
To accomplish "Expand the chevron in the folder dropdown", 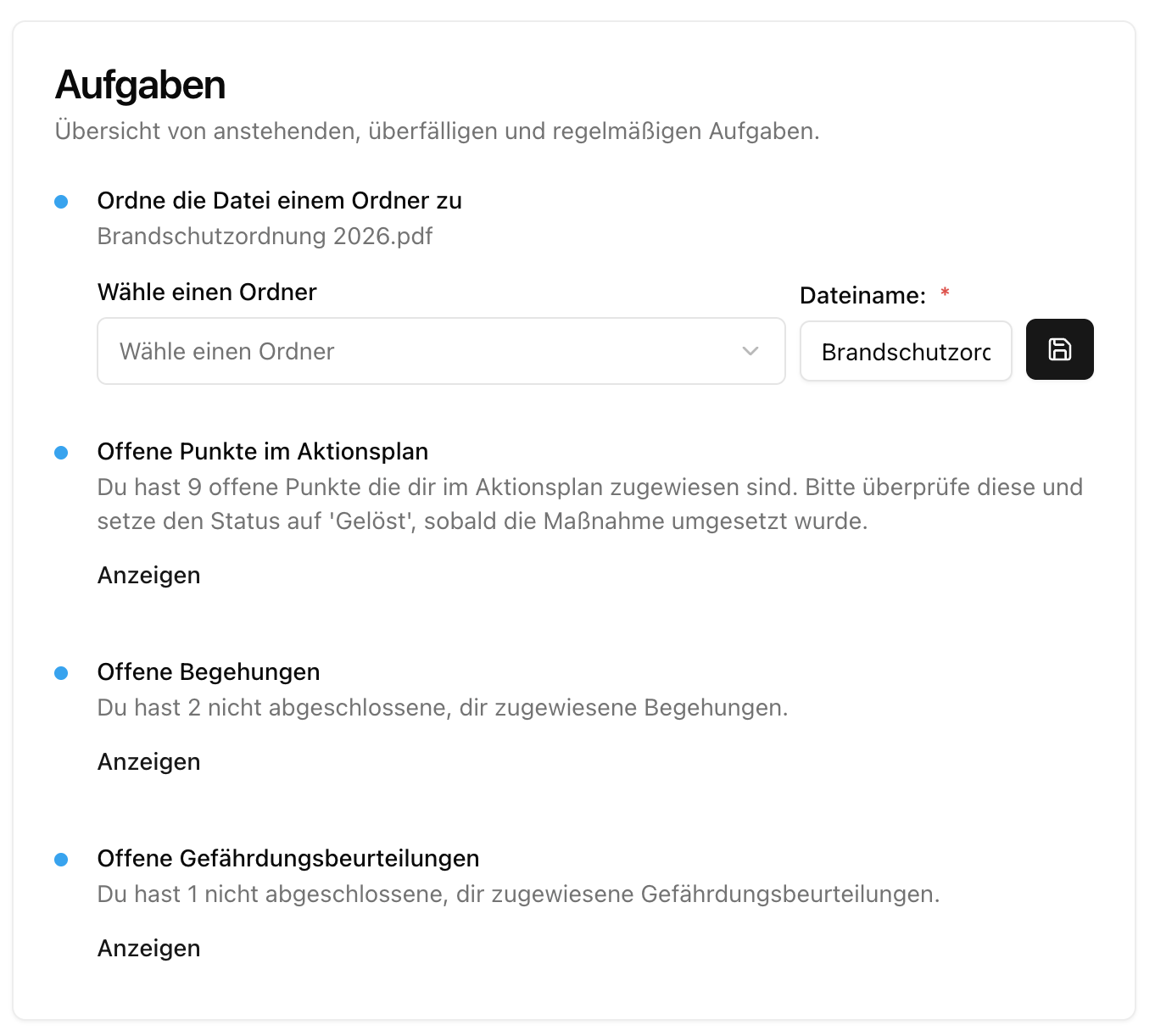I will (750, 351).
